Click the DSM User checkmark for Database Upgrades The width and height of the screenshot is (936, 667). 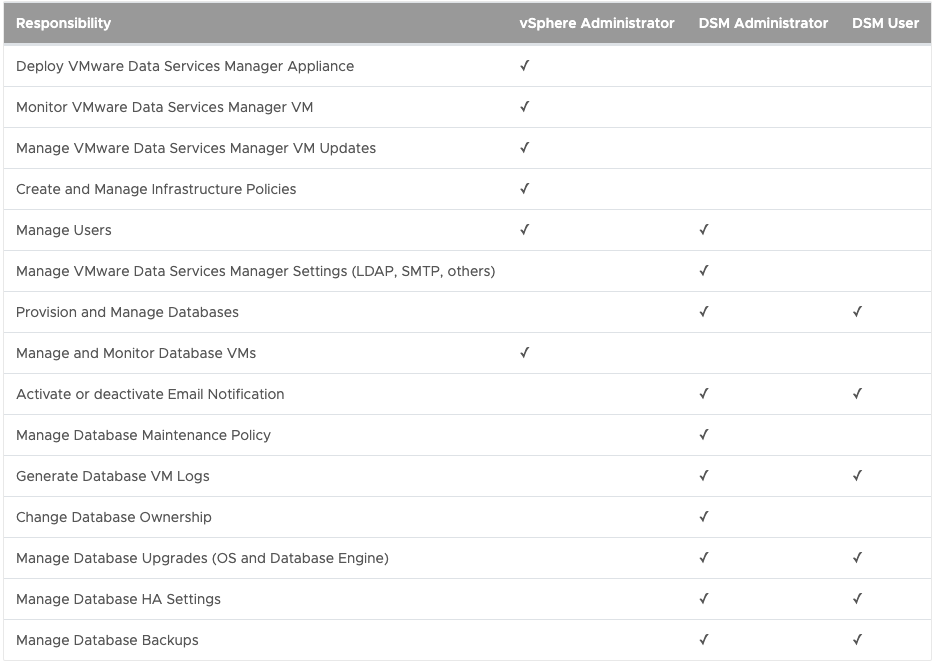[x=857, y=558]
